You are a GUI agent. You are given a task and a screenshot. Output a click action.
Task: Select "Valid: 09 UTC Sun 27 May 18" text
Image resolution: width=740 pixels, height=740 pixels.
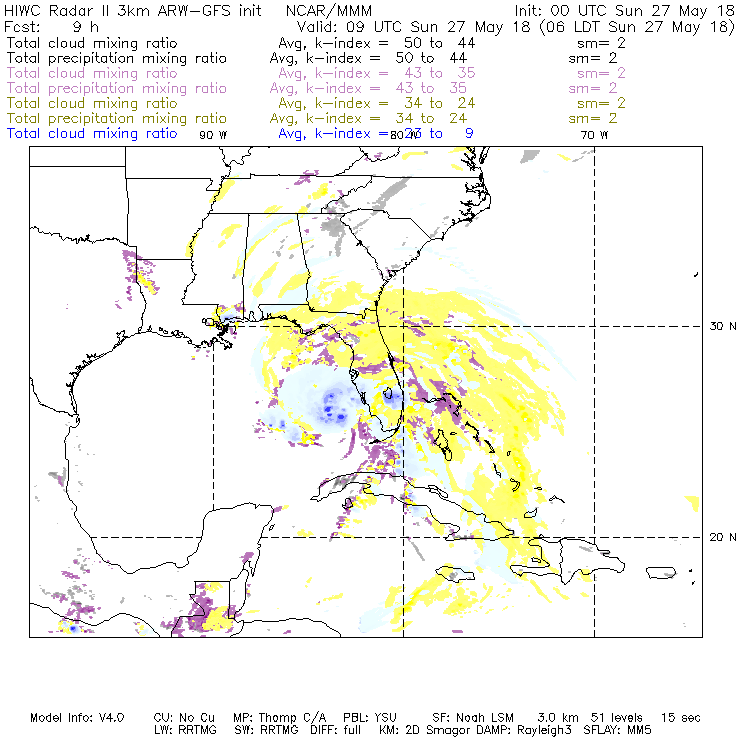tap(413, 27)
